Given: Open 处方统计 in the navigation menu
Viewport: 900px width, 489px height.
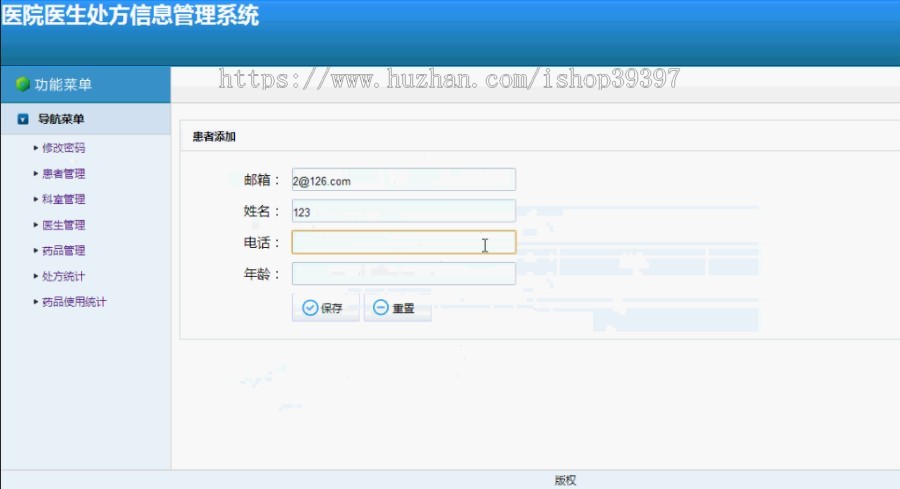Looking at the screenshot, I should [x=64, y=276].
